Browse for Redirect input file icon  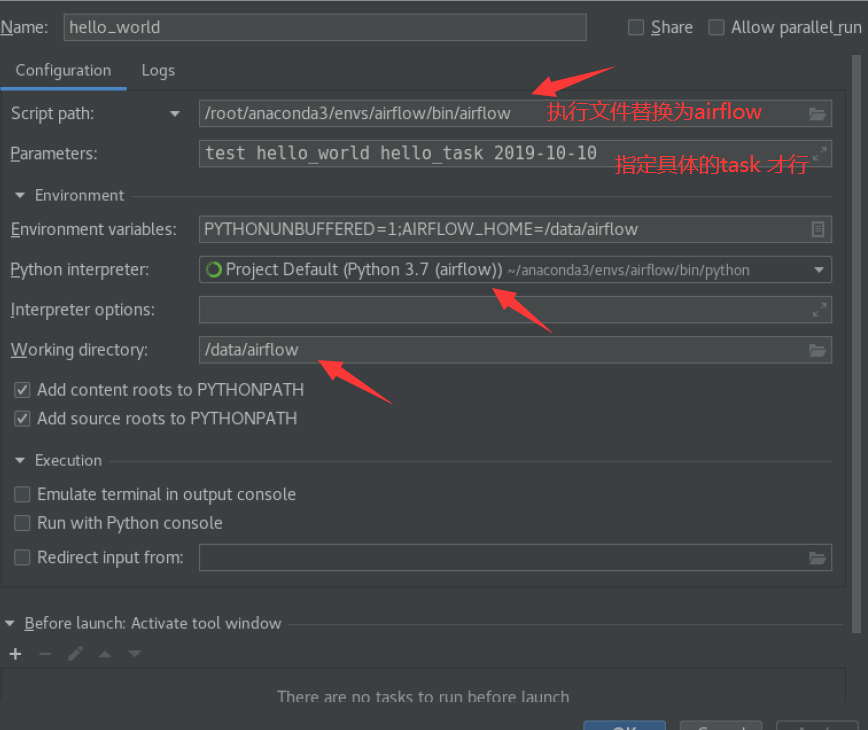(817, 558)
